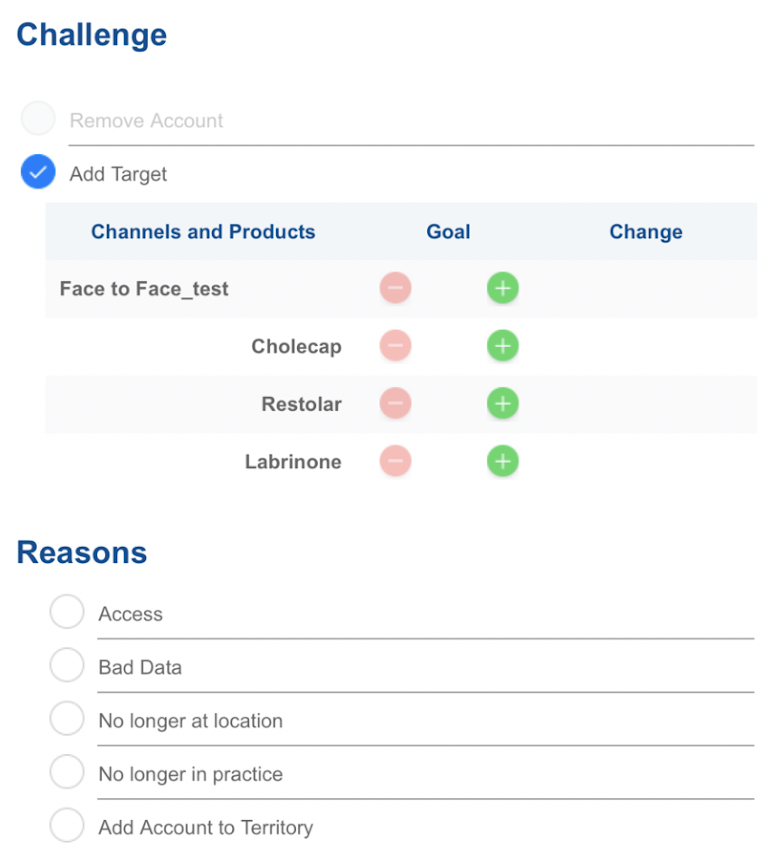This screenshot has height=858, width=764.
Task: Increase the Cholecap goal with the plus icon
Action: pyautogui.click(x=502, y=347)
